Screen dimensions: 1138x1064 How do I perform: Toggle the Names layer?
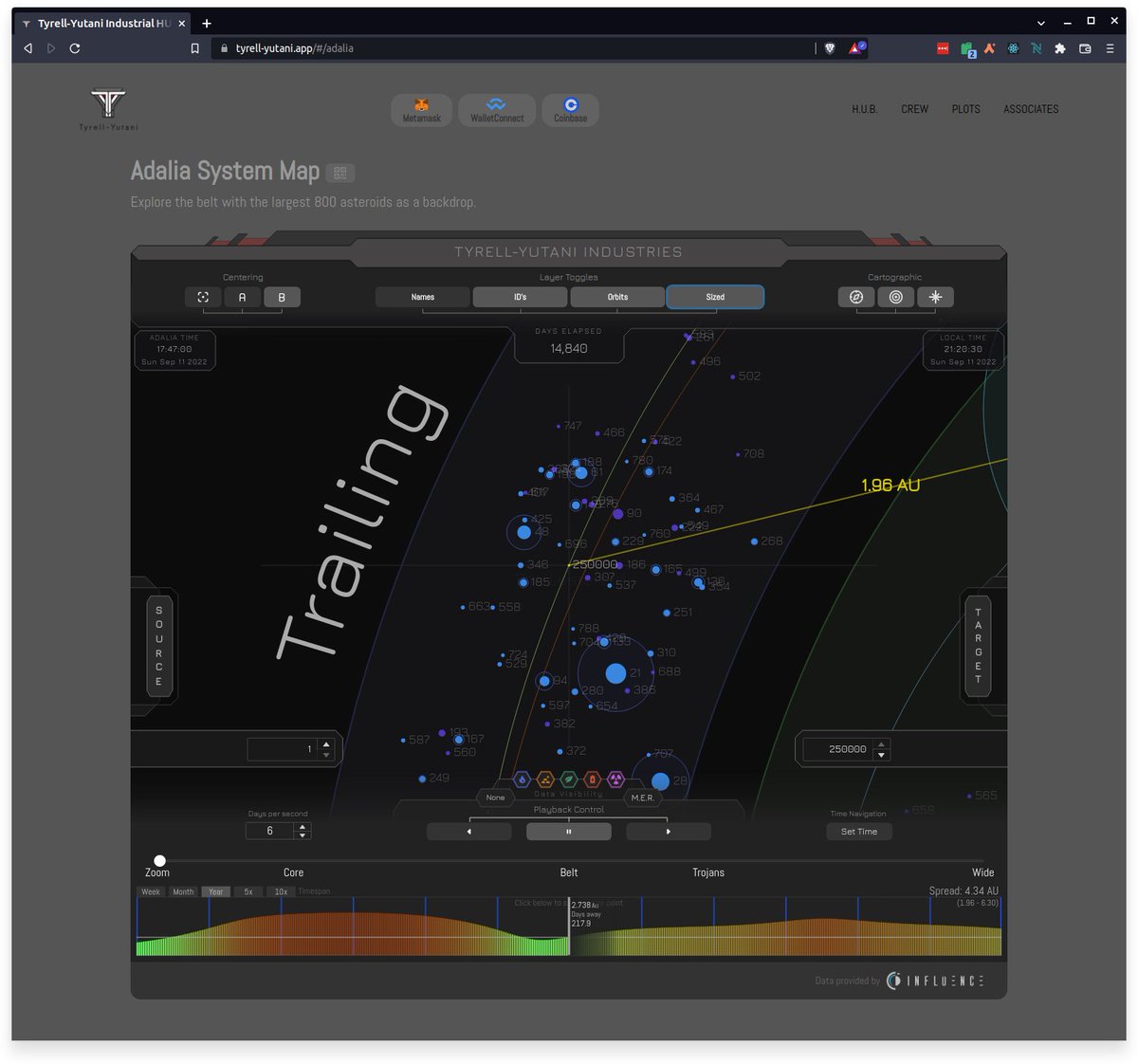pos(423,297)
